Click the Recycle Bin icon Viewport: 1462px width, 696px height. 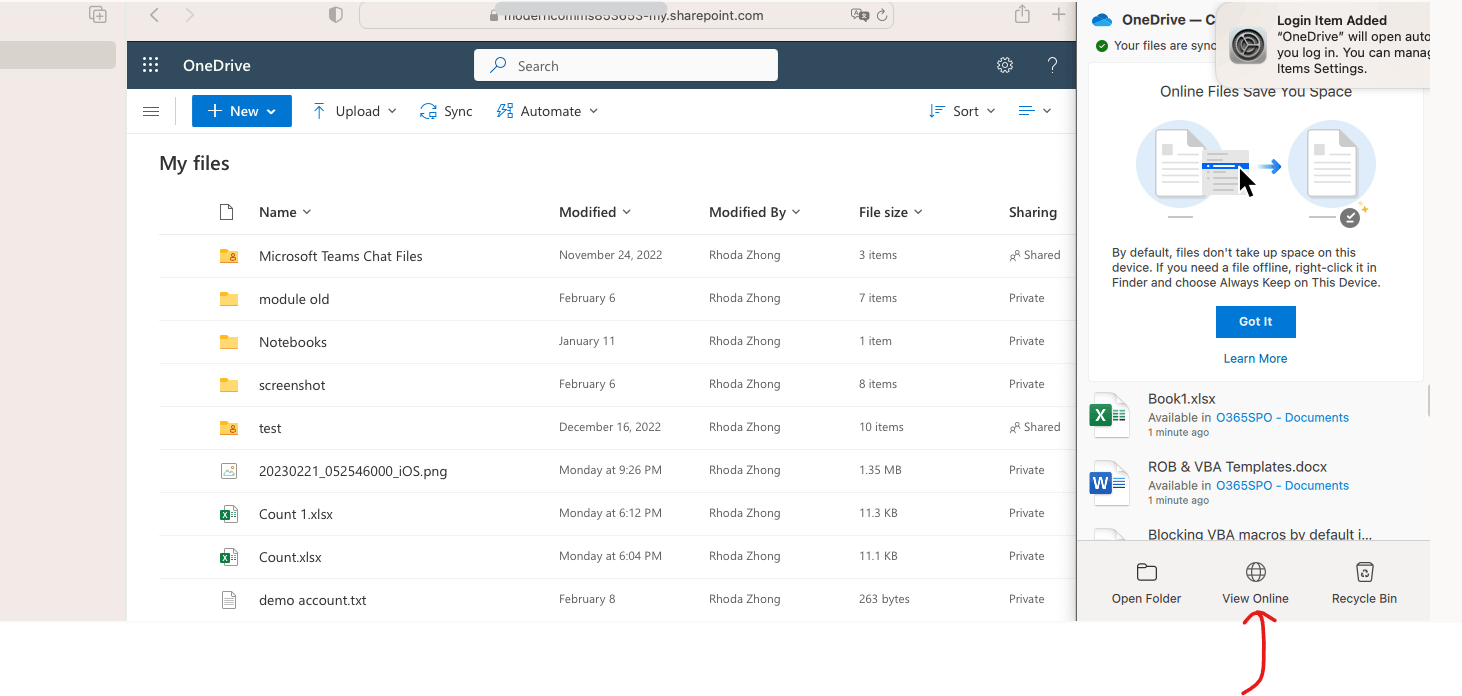1364,572
